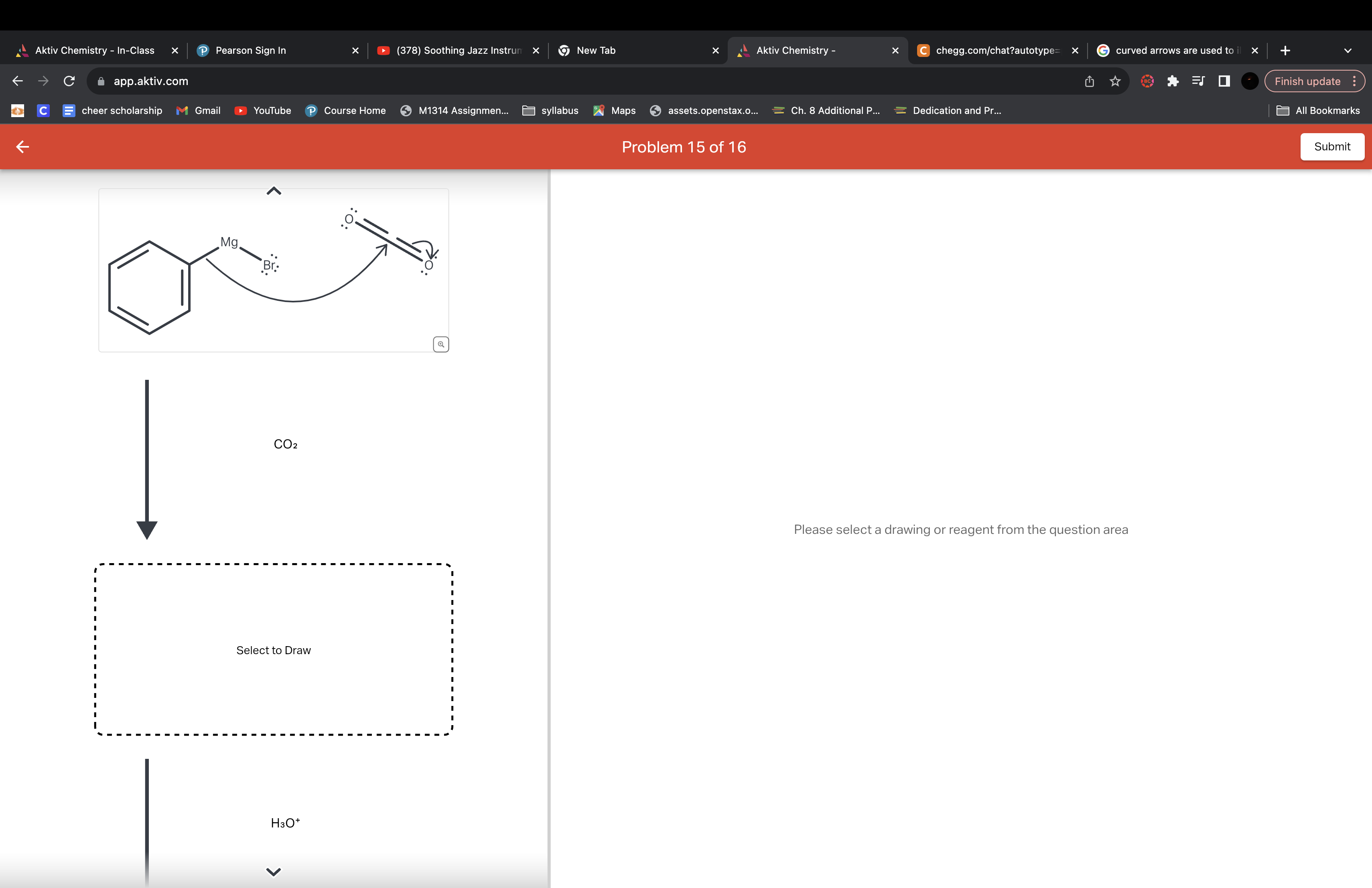The width and height of the screenshot is (1372, 888).
Task: Click the Submit button
Action: (1332, 146)
